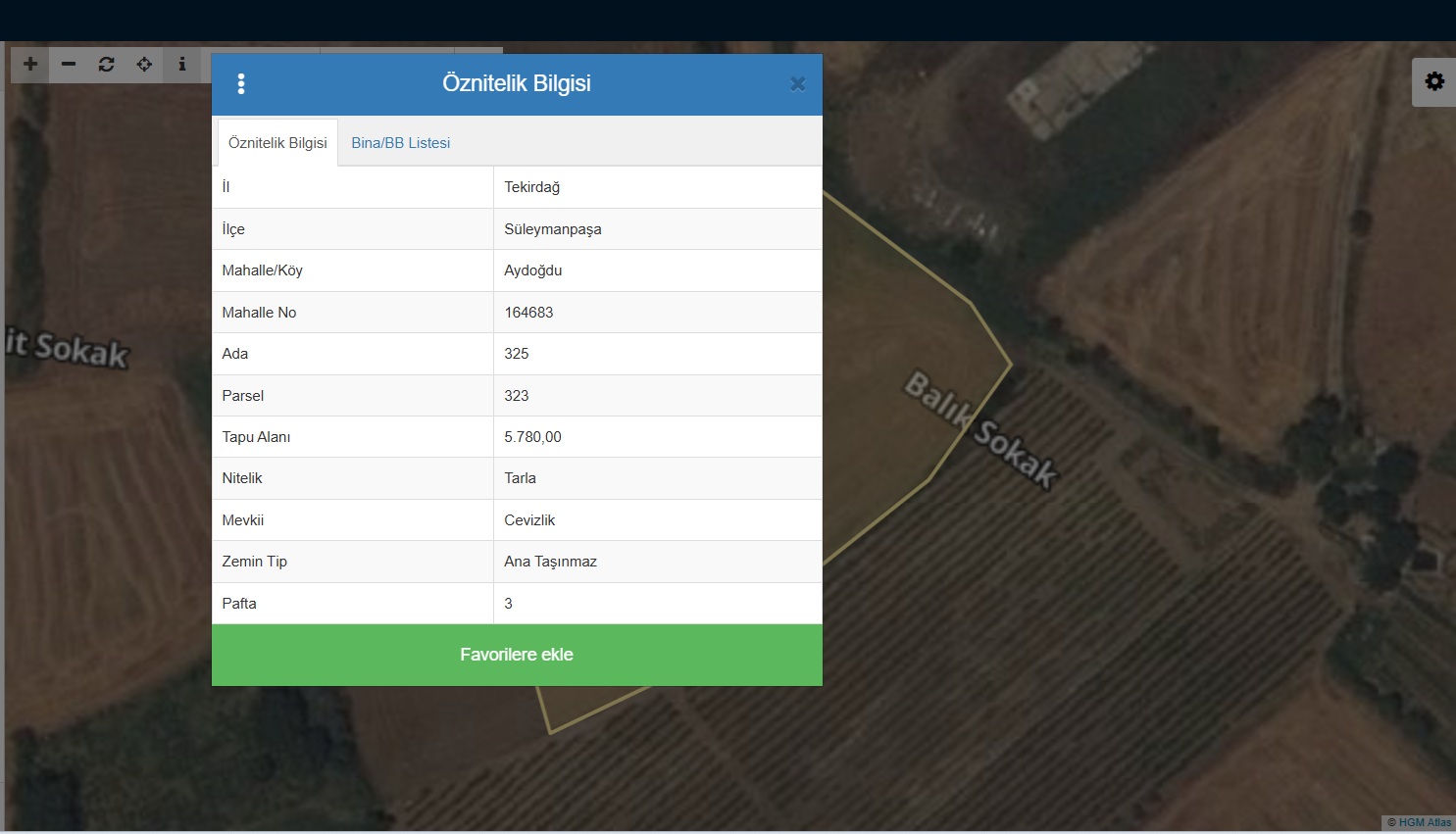Screen dimensions: 1456x834
Task: Click the Favorilere ekle button
Action: [517, 655]
